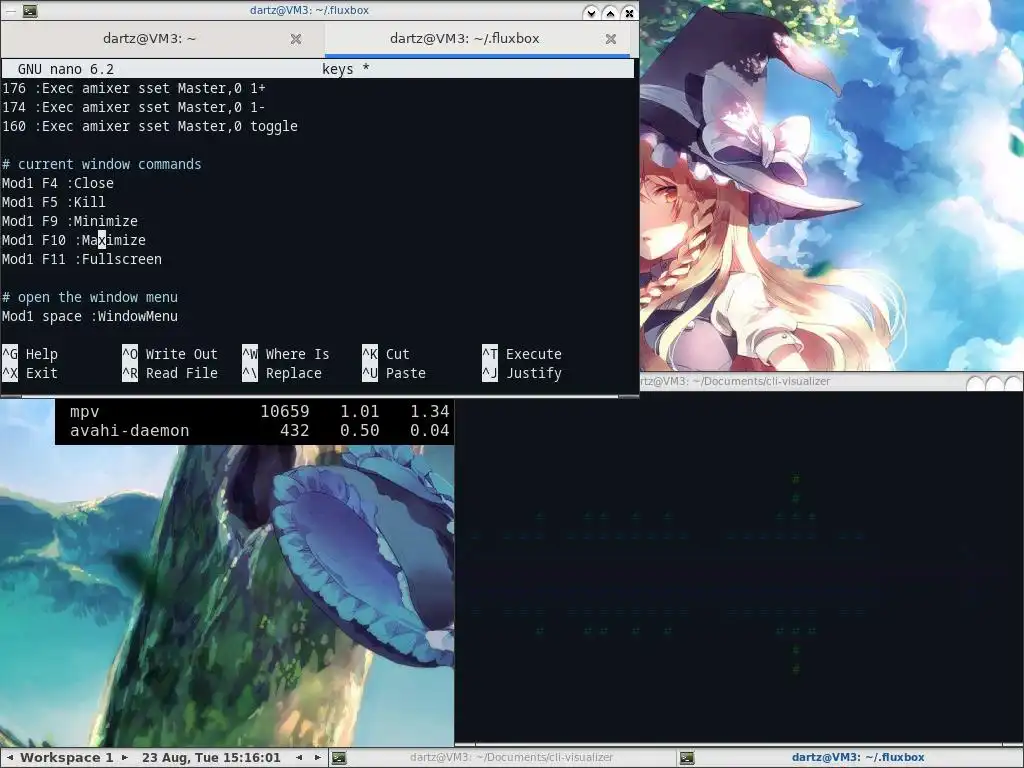This screenshot has height=768, width=1024.
Task: Click inside the cli-visualizer terminal area
Action: [738, 567]
